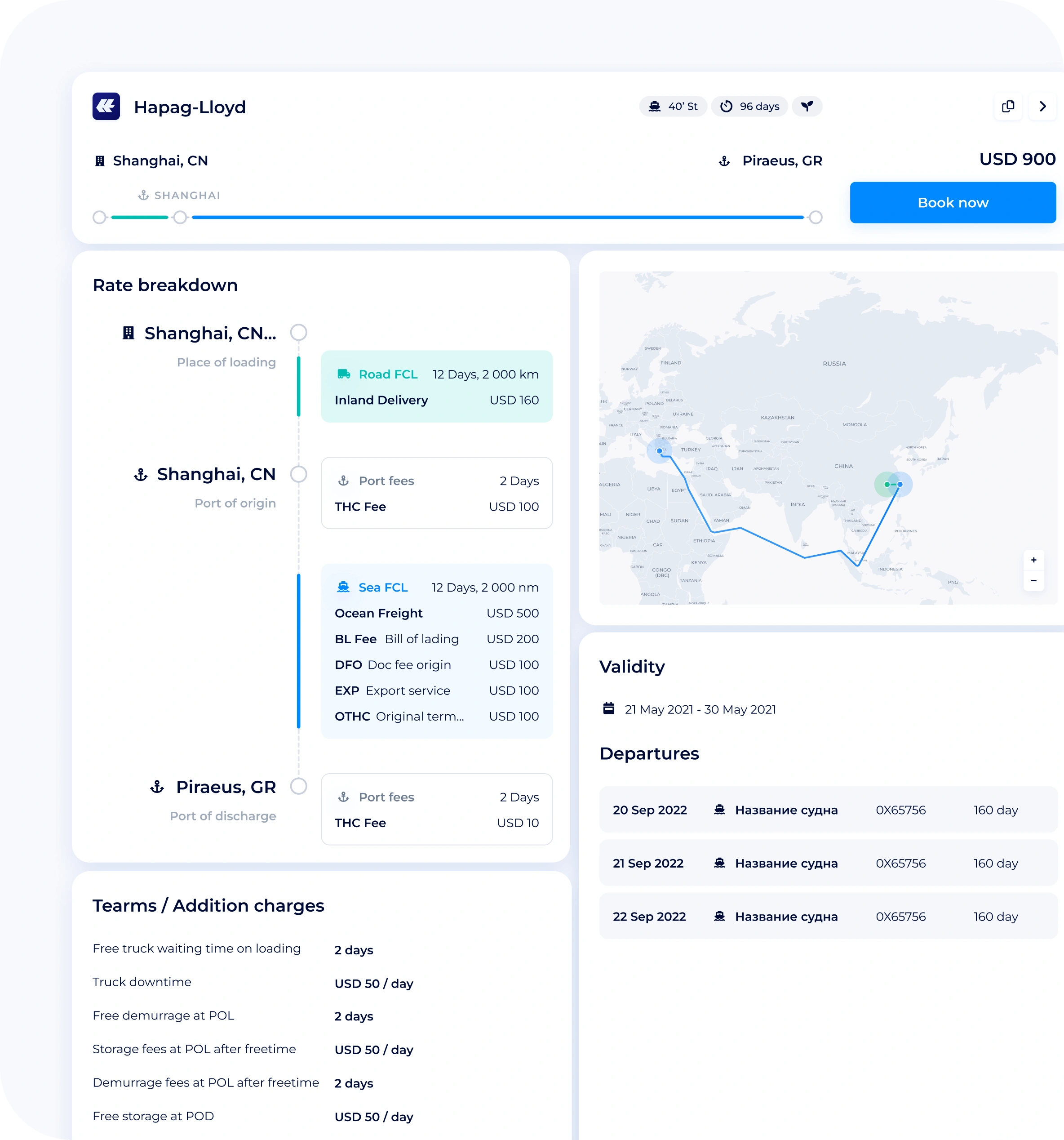Click the blue Shanghai port marker on map

point(900,485)
